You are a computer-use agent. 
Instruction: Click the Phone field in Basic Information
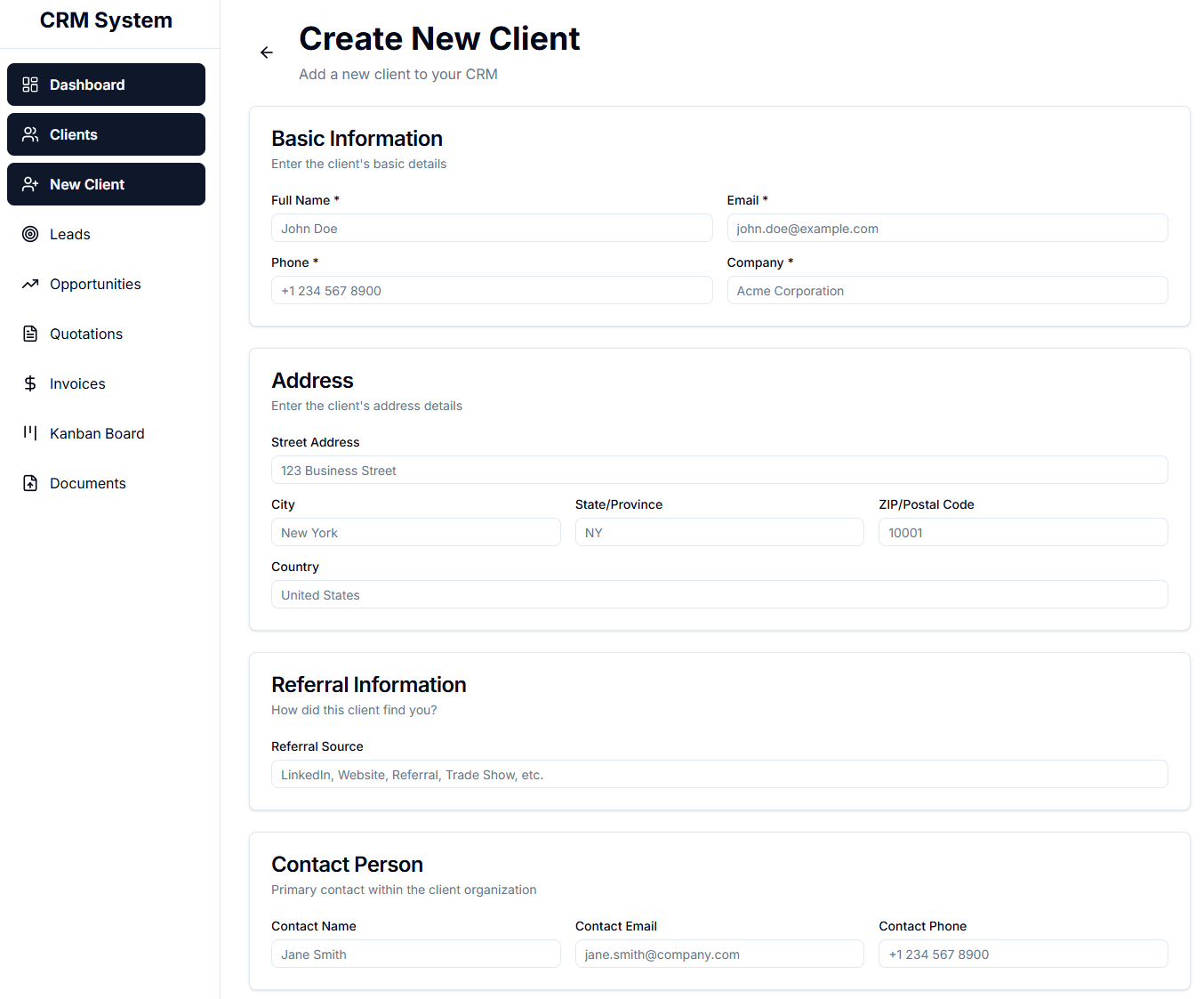tap(492, 290)
